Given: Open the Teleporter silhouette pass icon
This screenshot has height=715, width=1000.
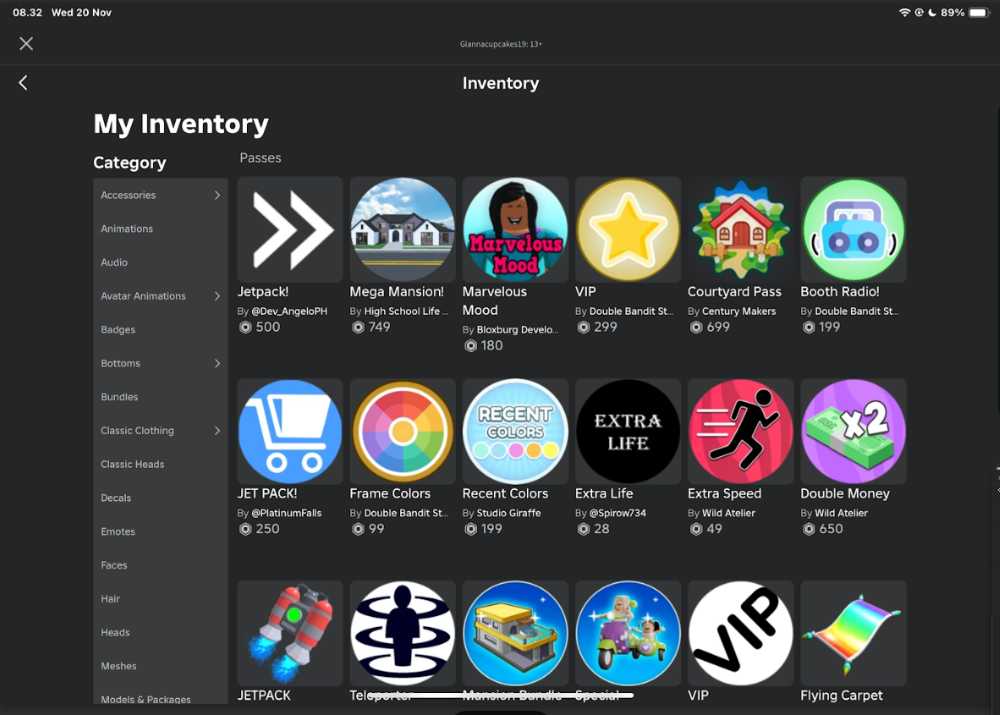Looking at the screenshot, I should pos(402,633).
